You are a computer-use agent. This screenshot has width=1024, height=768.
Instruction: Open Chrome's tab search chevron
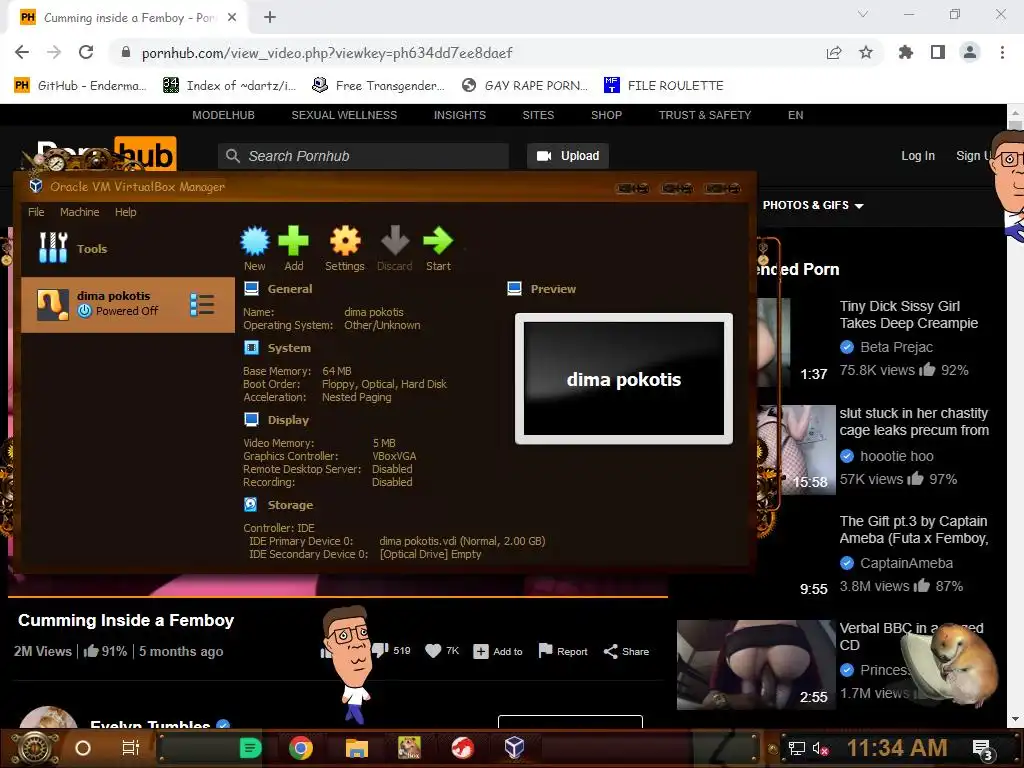coord(863,14)
